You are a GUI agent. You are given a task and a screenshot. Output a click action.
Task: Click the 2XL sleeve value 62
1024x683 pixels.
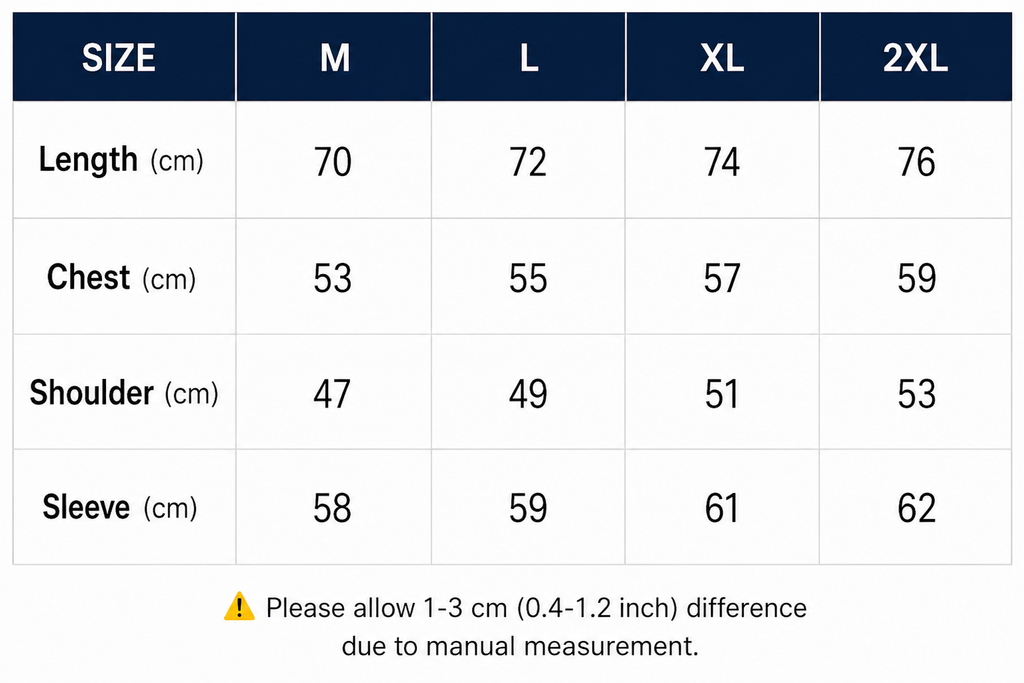click(916, 508)
